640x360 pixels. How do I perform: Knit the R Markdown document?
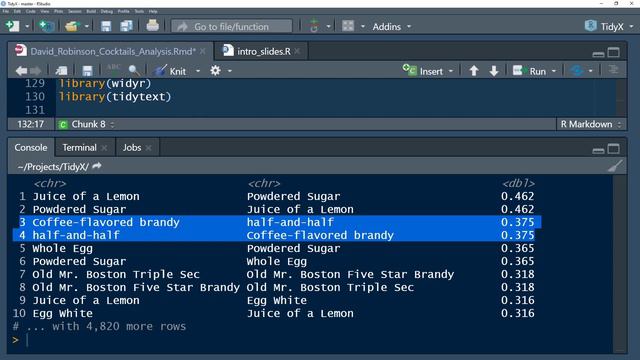(x=170, y=71)
